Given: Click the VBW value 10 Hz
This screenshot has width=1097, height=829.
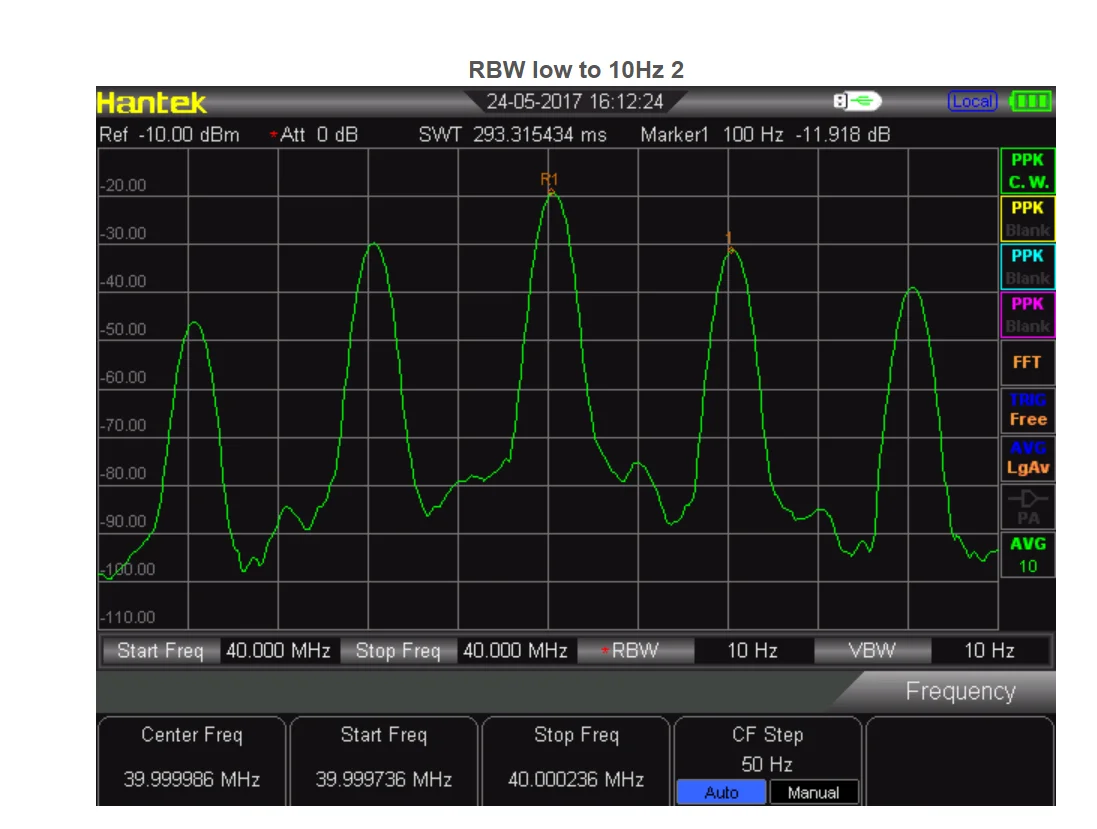Looking at the screenshot, I should (989, 651).
